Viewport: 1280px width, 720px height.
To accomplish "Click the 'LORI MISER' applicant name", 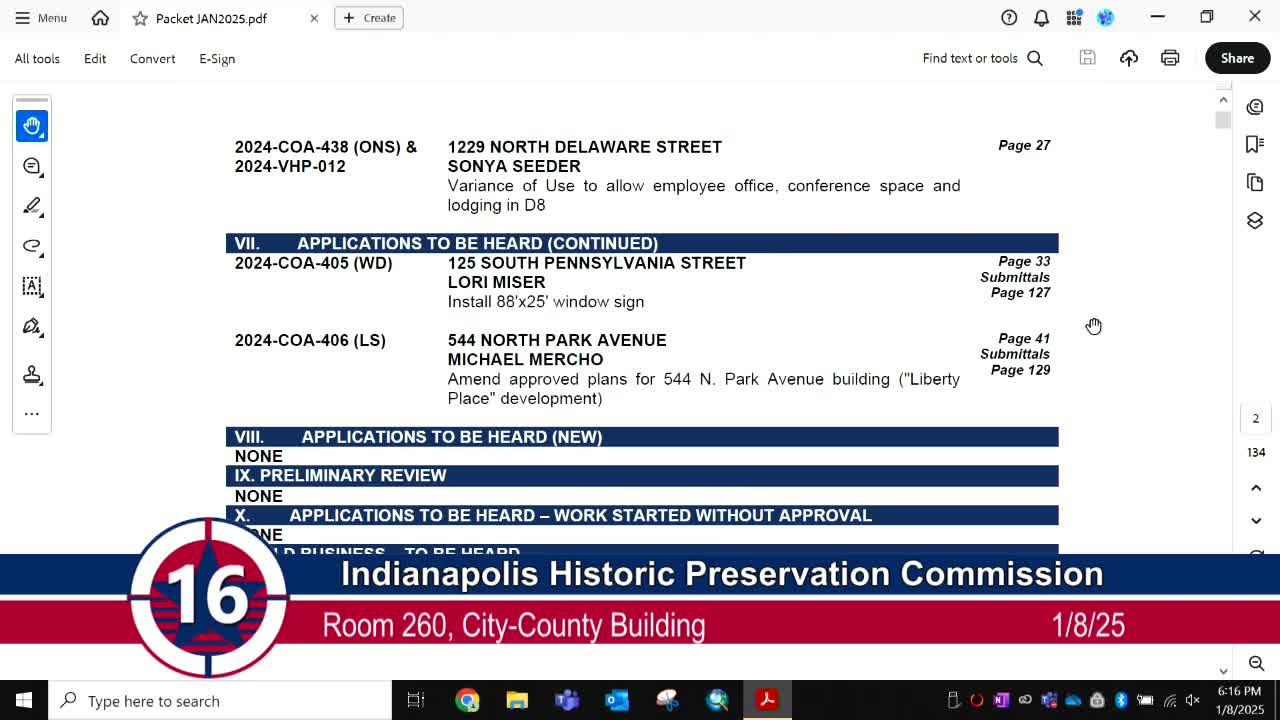I will tap(496, 283).
